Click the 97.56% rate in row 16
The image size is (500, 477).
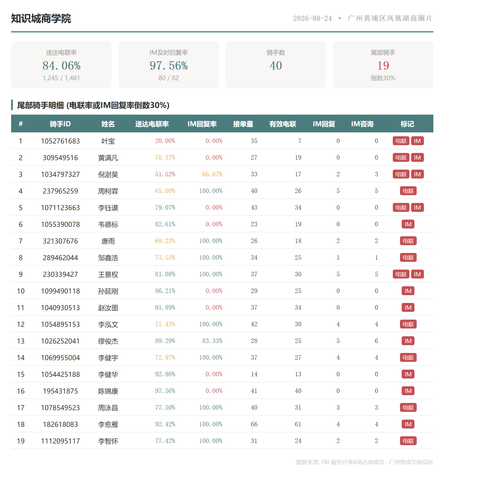point(165,391)
